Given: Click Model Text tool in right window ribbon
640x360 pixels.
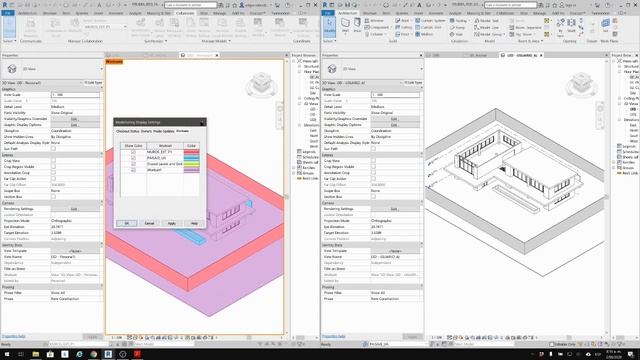Looking at the screenshot, I should point(487,20).
